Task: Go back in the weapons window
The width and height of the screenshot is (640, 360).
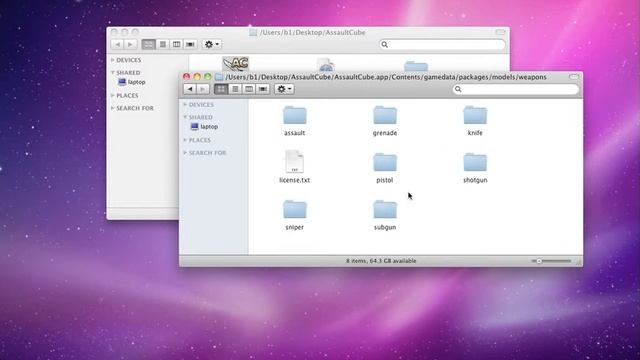Action: pos(190,89)
